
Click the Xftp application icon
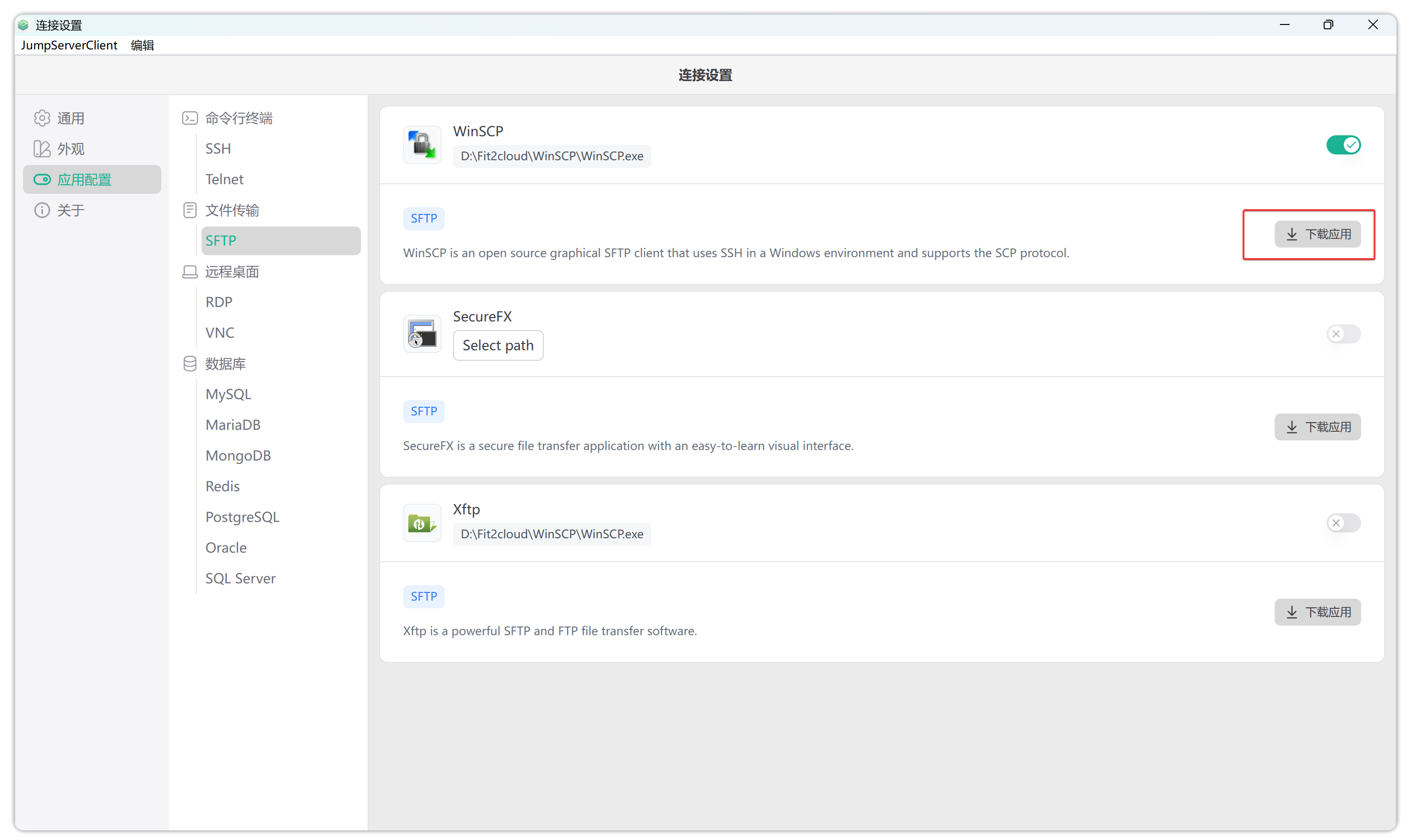422,523
